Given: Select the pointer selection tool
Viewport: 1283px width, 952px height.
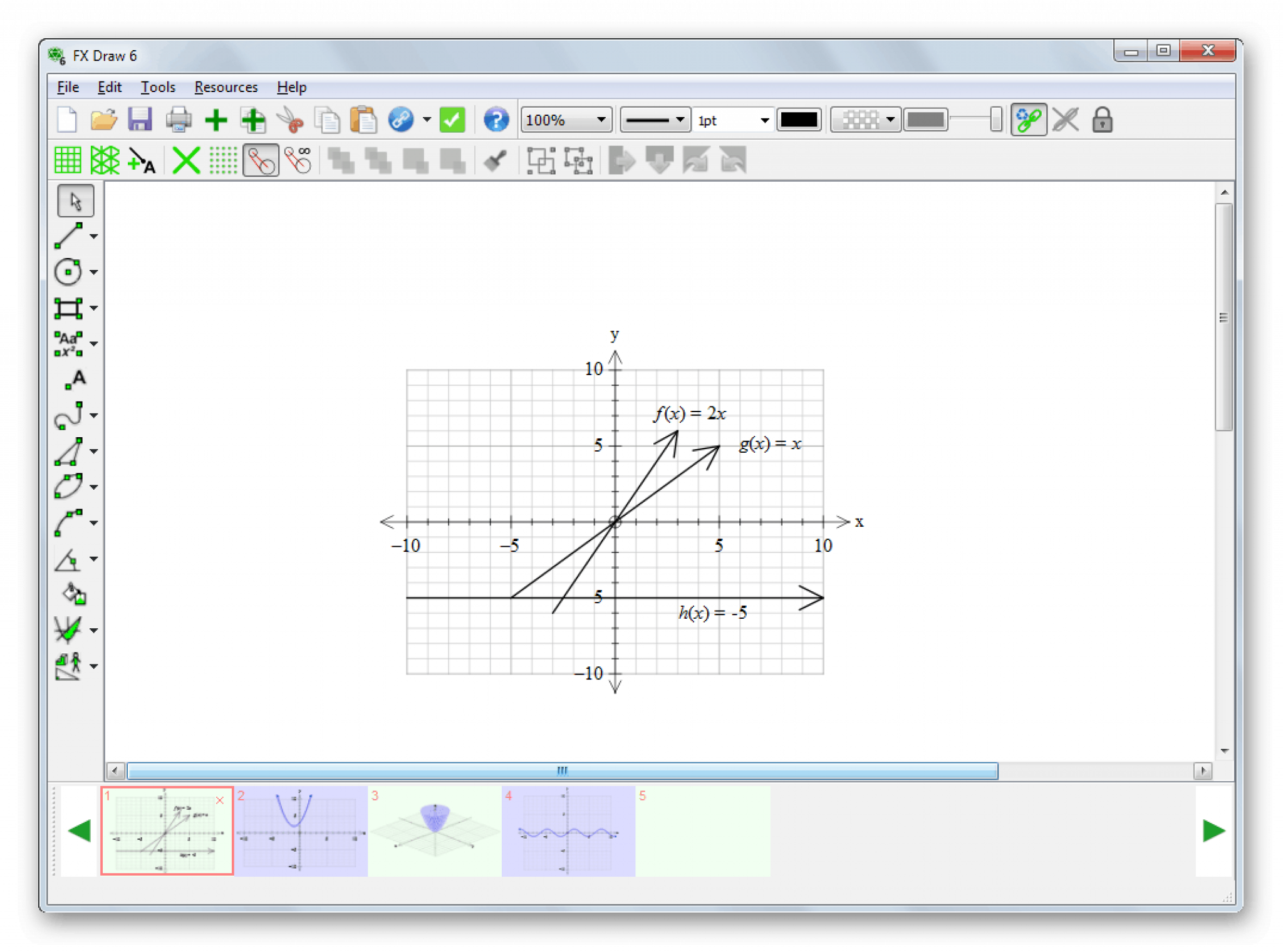Looking at the screenshot, I should (75, 201).
